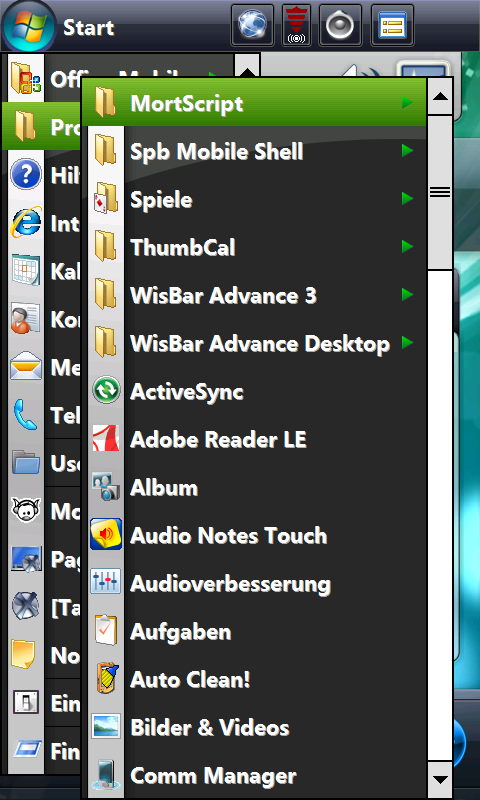Screen dimensions: 480x800
Task: Click the Windows Start orb icon
Action: tap(29, 27)
